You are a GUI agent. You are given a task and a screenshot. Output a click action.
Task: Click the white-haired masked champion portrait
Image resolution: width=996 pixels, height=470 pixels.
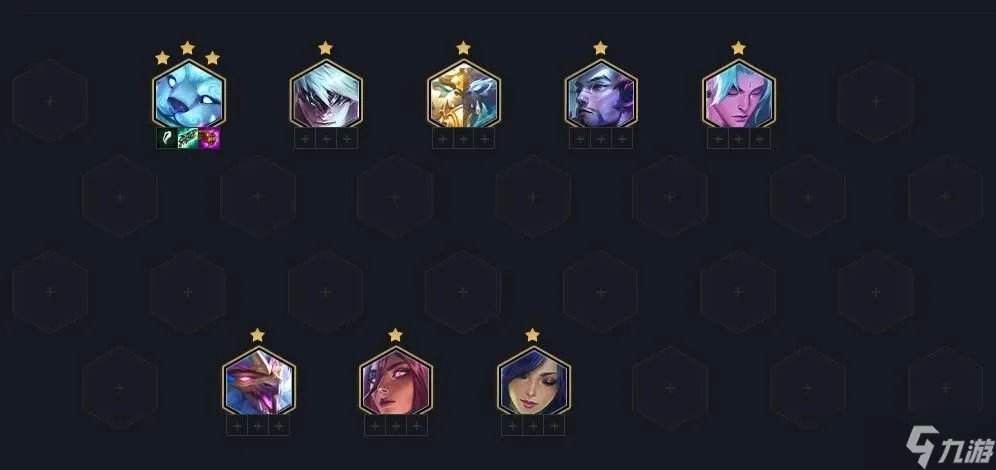click(326, 95)
